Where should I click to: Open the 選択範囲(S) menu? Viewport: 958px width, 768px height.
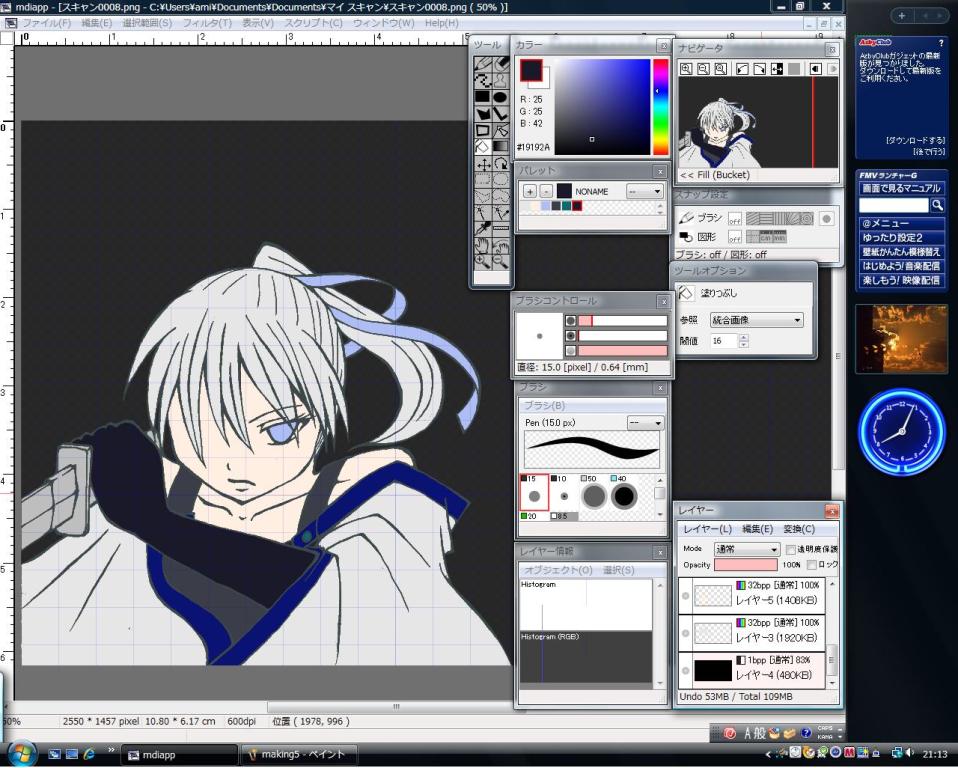pos(147,23)
